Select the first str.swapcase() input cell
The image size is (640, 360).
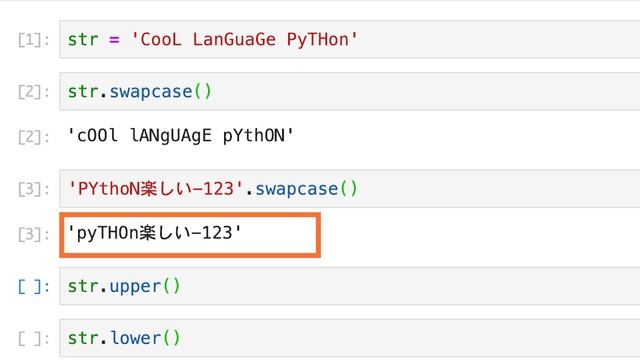(350, 91)
